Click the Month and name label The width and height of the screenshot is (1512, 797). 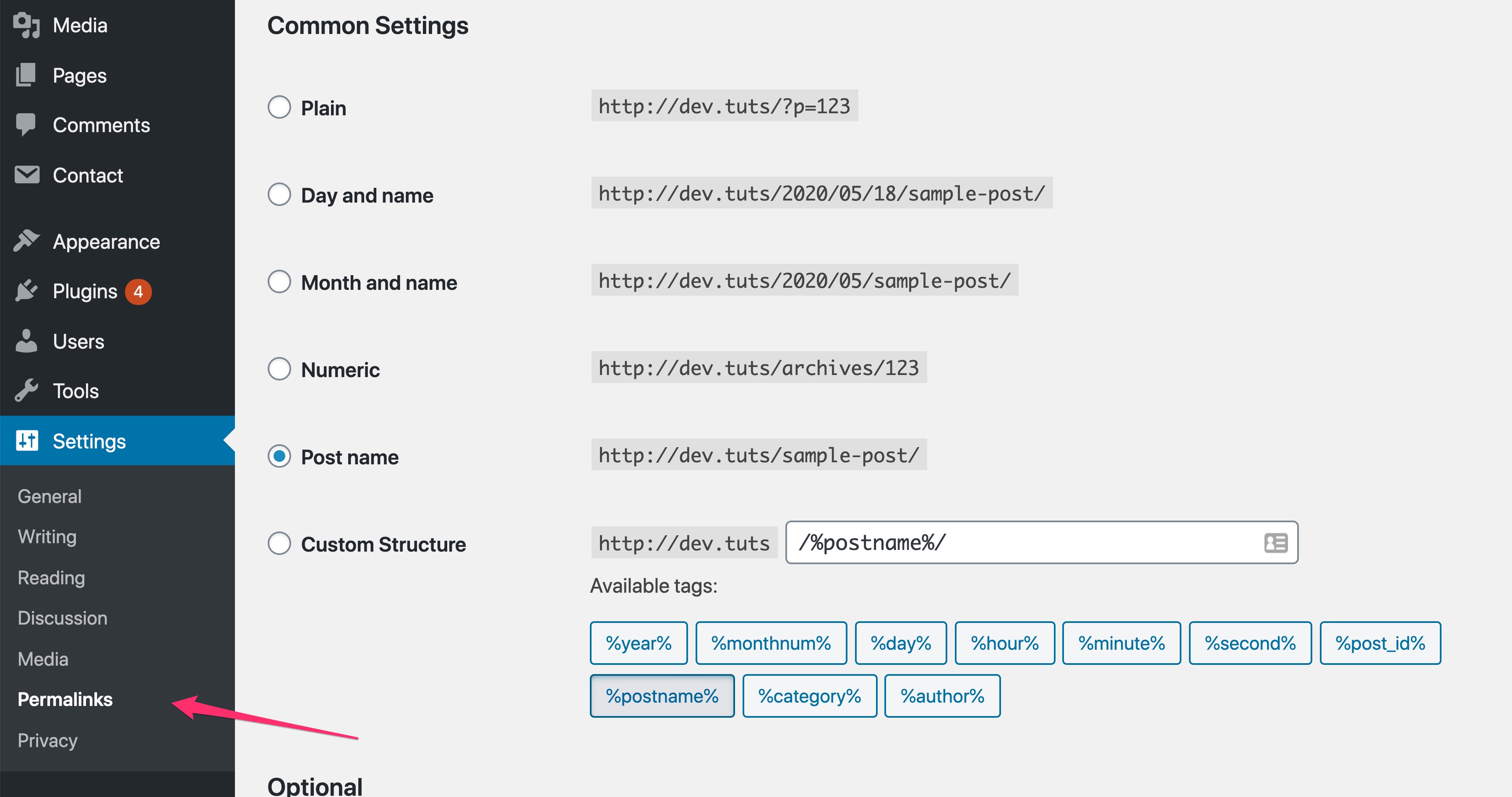coord(379,283)
